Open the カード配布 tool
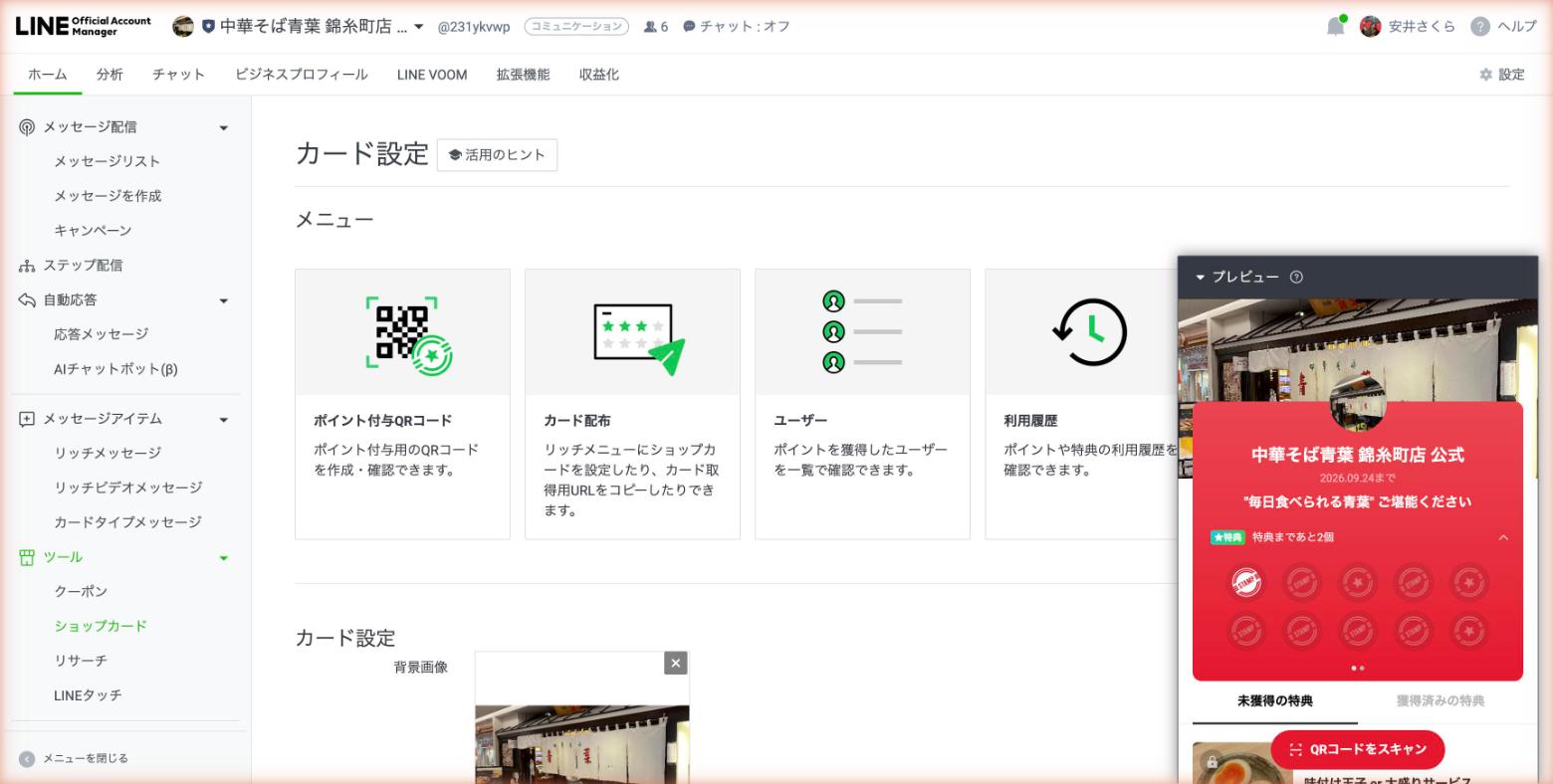 [x=631, y=403]
